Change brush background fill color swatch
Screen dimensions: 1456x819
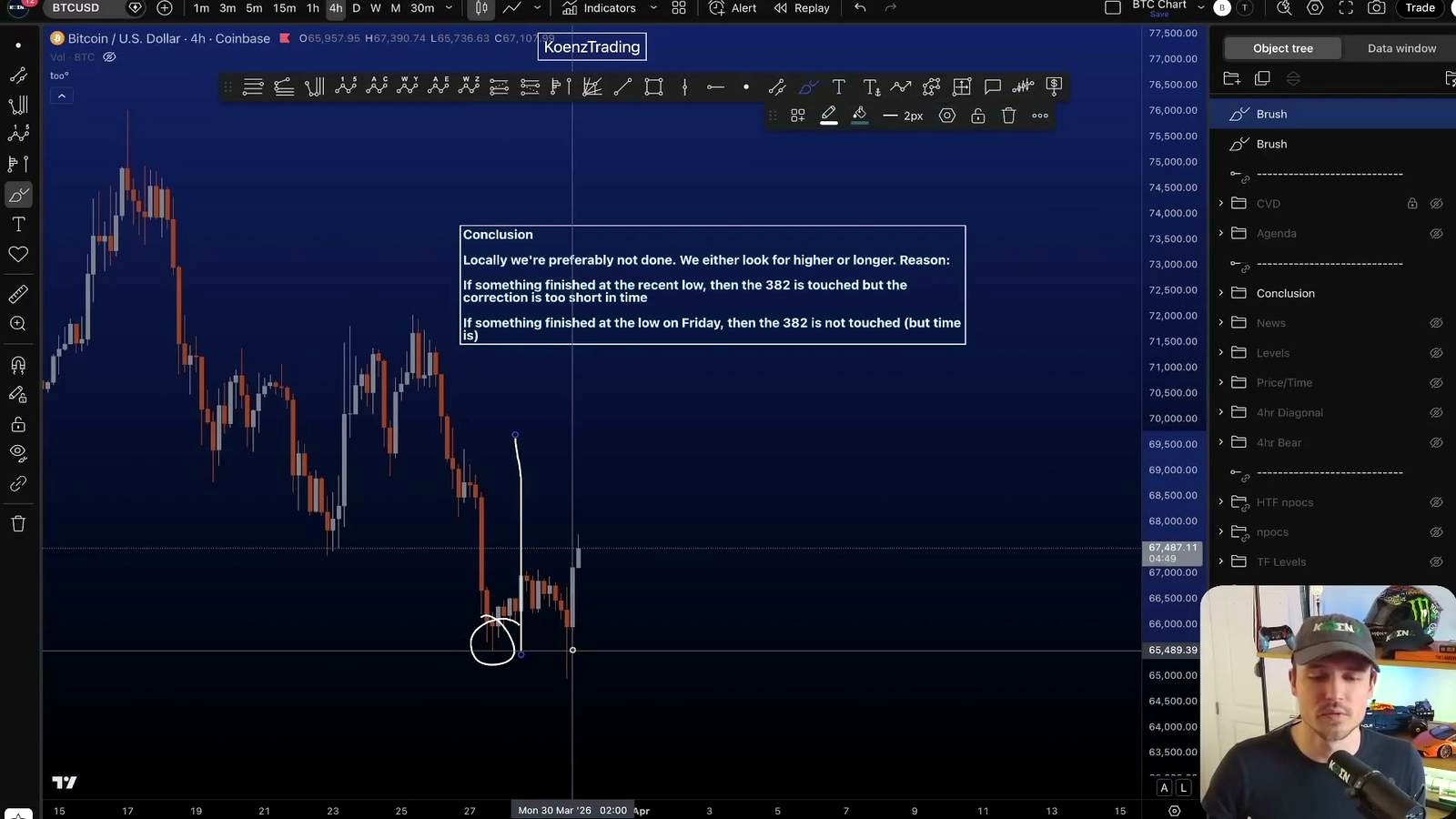(x=859, y=116)
